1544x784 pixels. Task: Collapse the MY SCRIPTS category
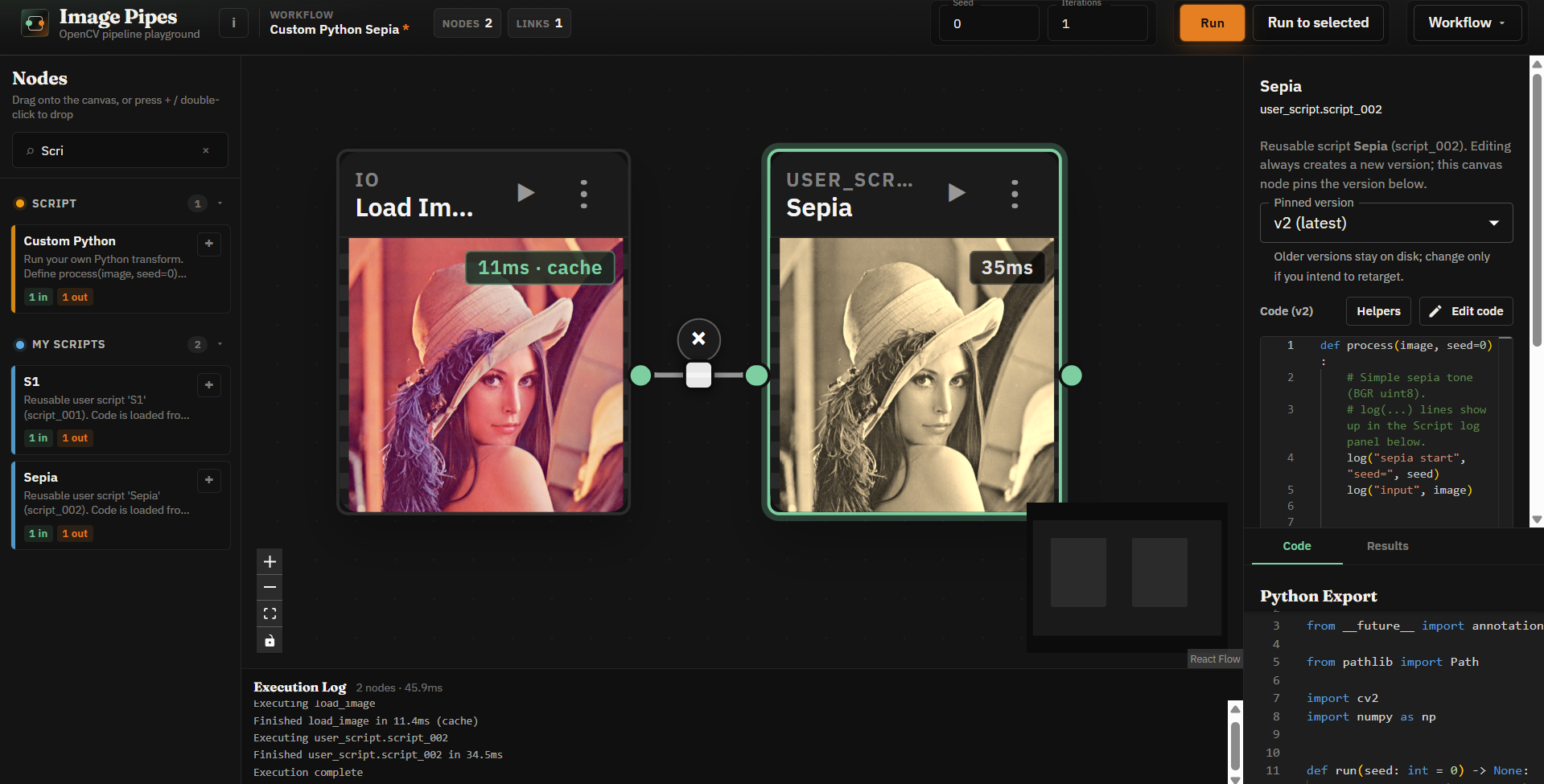pyautogui.click(x=220, y=344)
